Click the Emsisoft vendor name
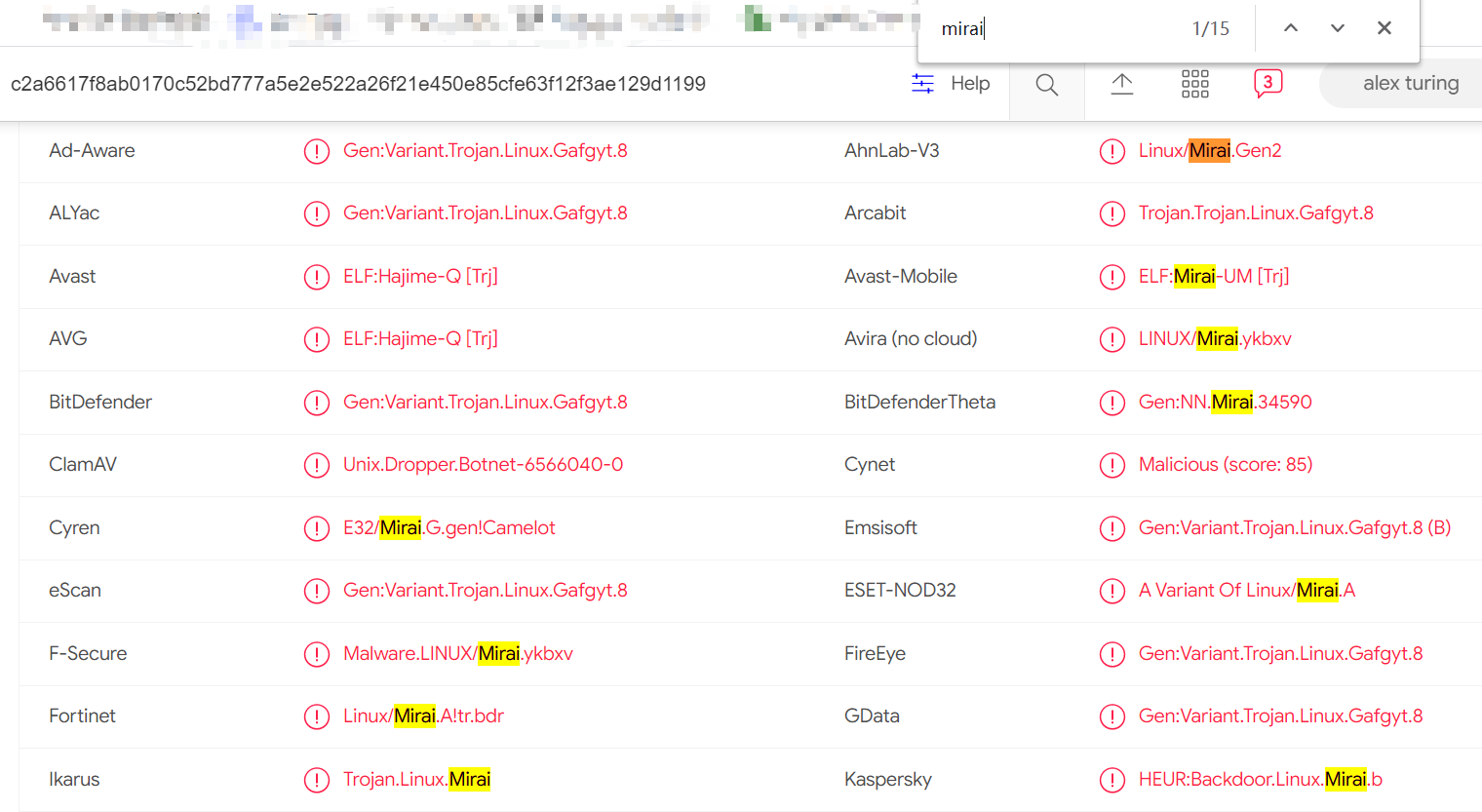Screen dimensions: 1482x812 (x=880, y=528)
